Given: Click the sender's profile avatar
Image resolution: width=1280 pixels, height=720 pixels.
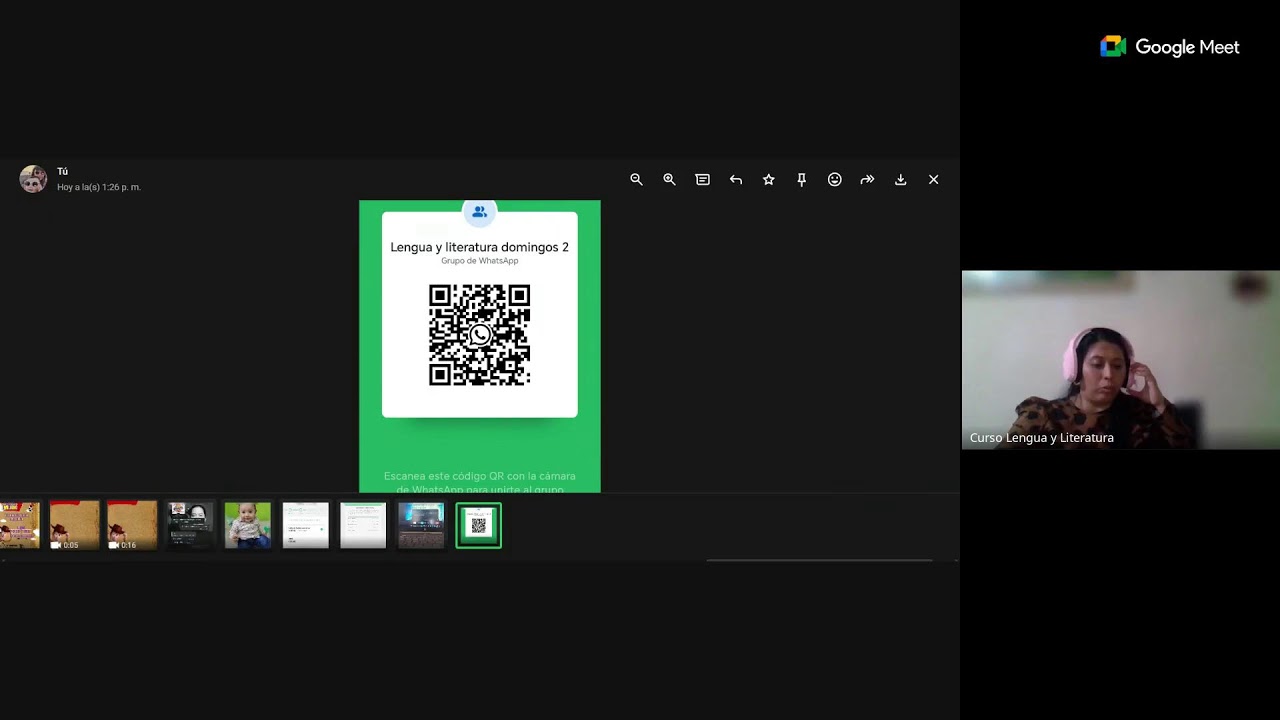Looking at the screenshot, I should (x=33, y=179).
